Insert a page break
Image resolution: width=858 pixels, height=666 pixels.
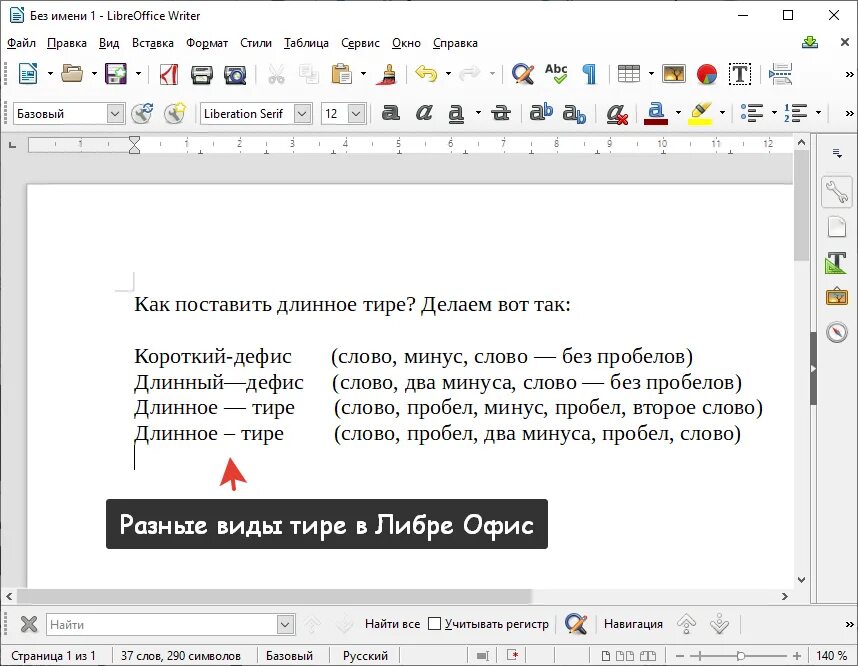[x=780, y=74]
